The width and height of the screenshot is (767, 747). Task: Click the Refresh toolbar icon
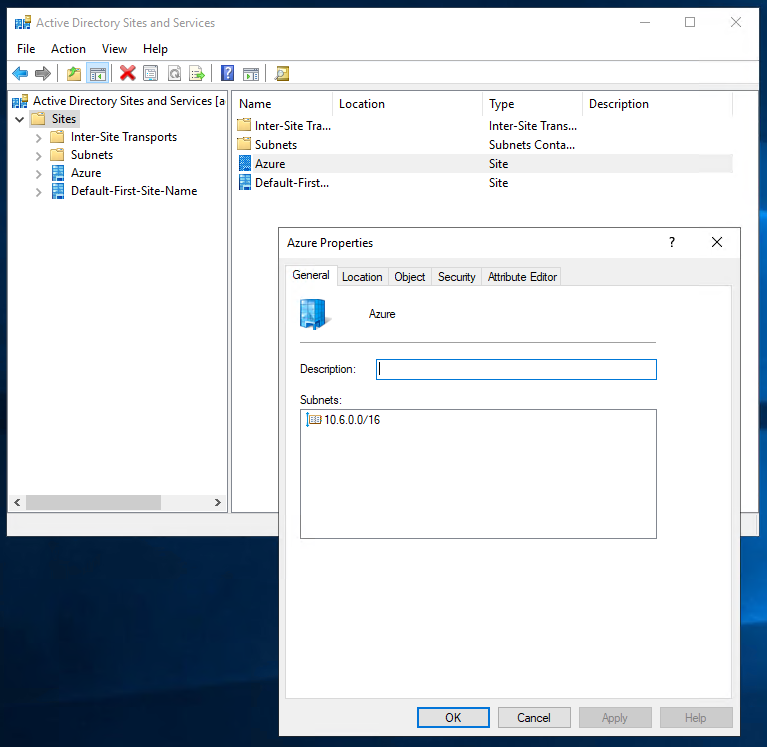click(175, 74)
